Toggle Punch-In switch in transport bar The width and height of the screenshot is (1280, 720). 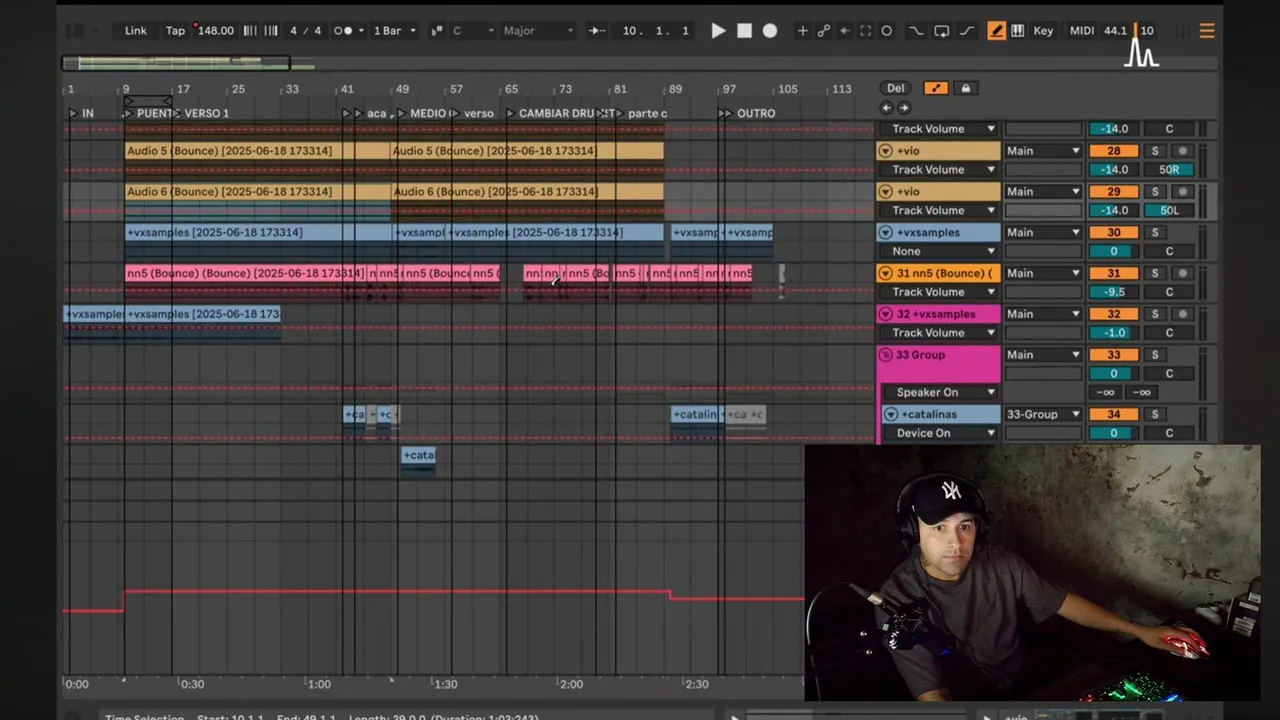tap(915, 31)
